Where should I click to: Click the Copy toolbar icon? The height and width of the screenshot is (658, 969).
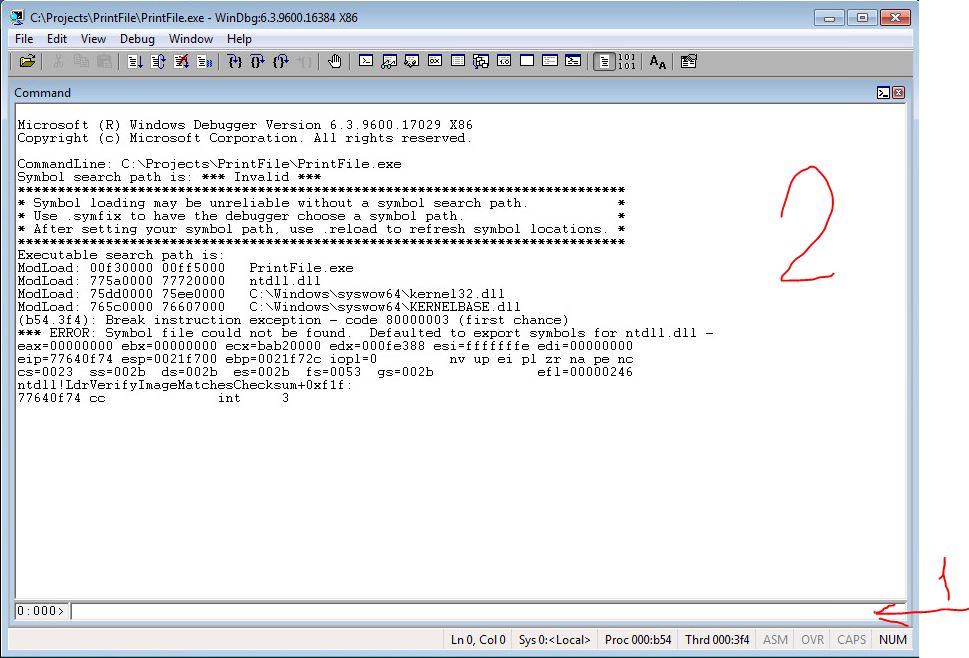coord(81,61)
